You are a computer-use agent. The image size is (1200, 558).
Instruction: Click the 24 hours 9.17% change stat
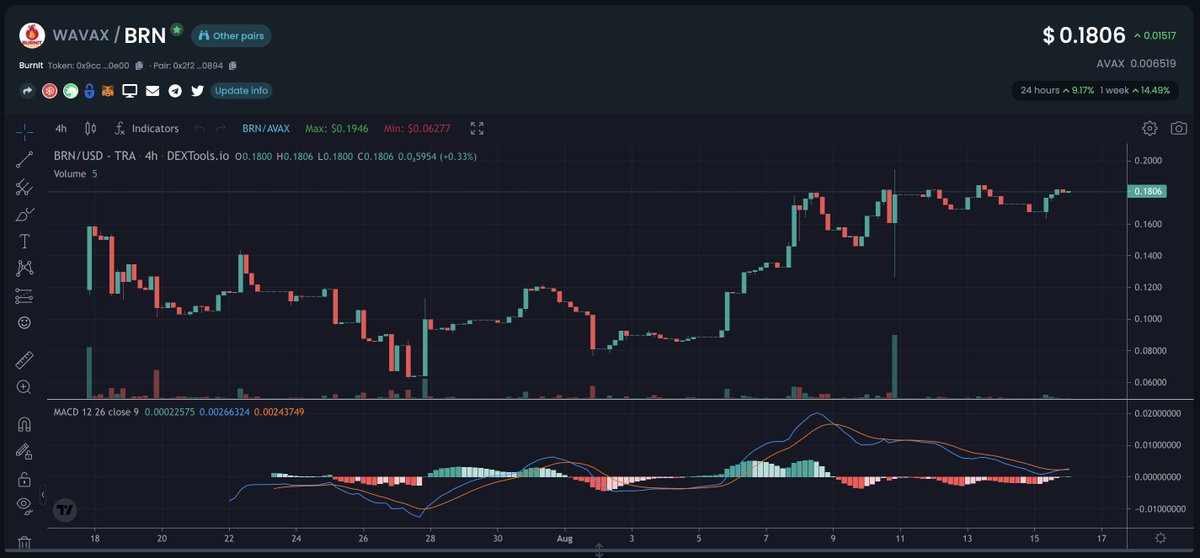(1056, 90)
